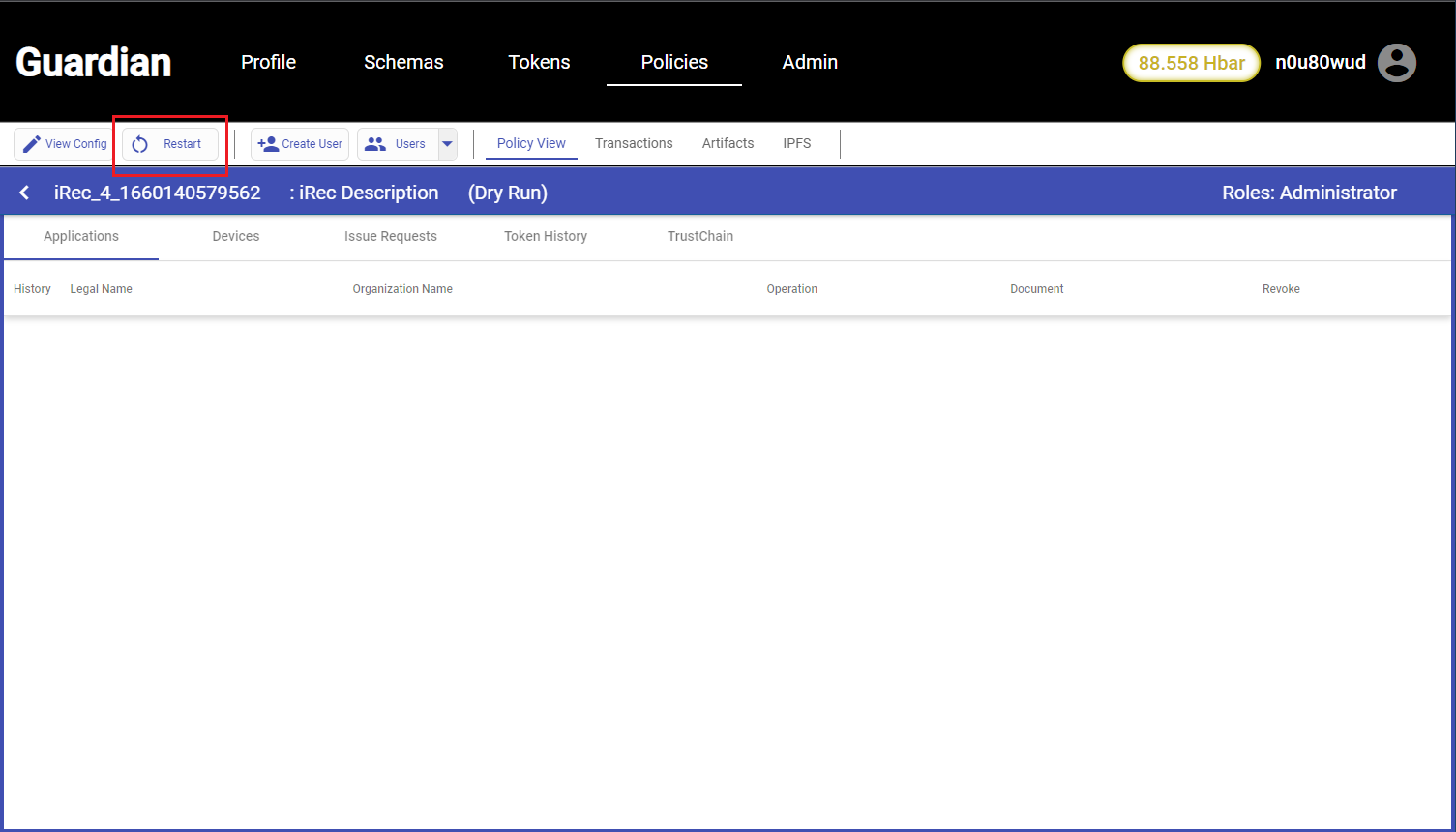This screenshot has width=1456, height=832.
Task: Click the Revoke column header
Action: coord(1281,289)
